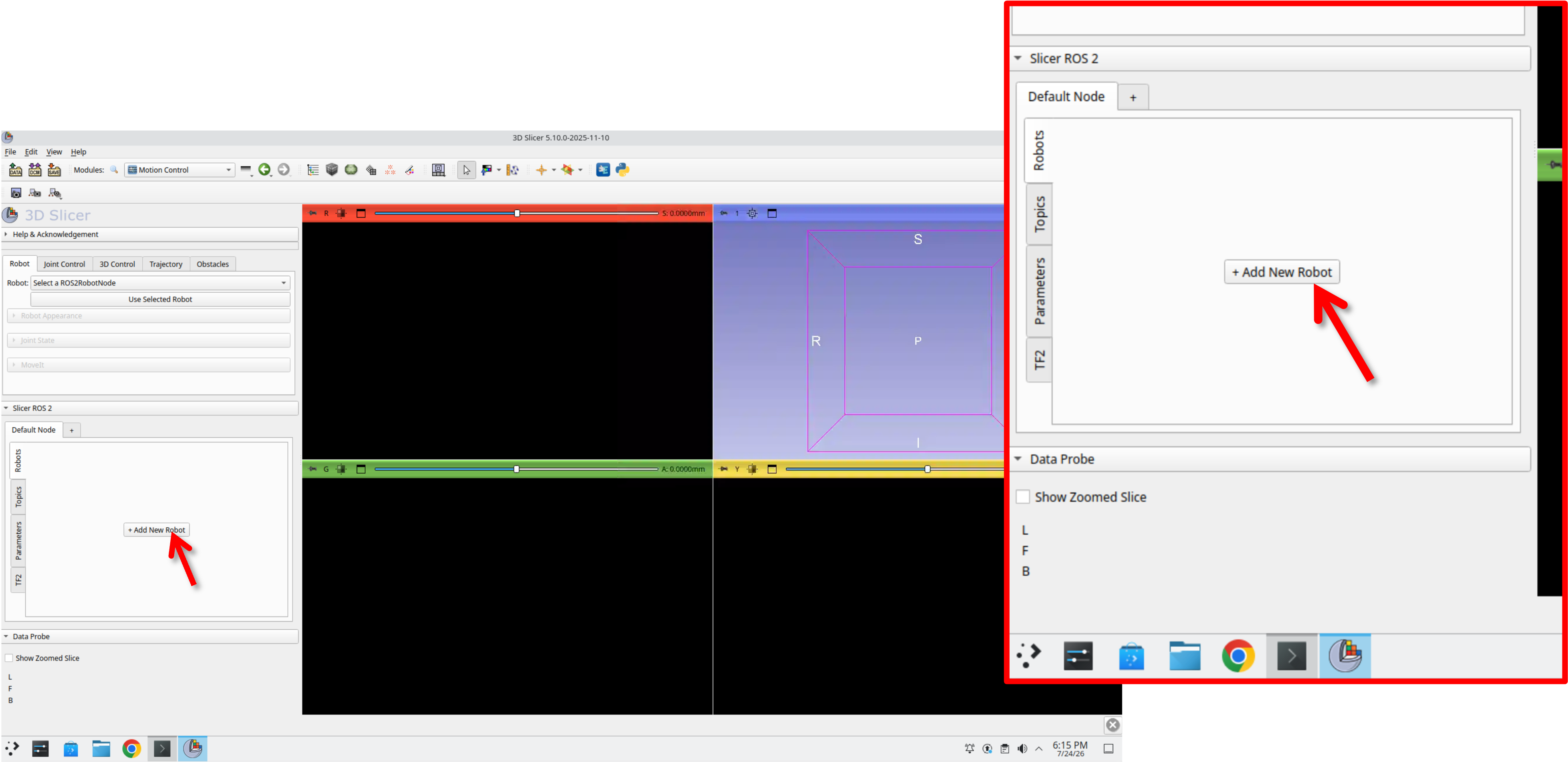
Task: Toggle the pin on green slice view
Action: pyautogui.click(x=312, y=469)
